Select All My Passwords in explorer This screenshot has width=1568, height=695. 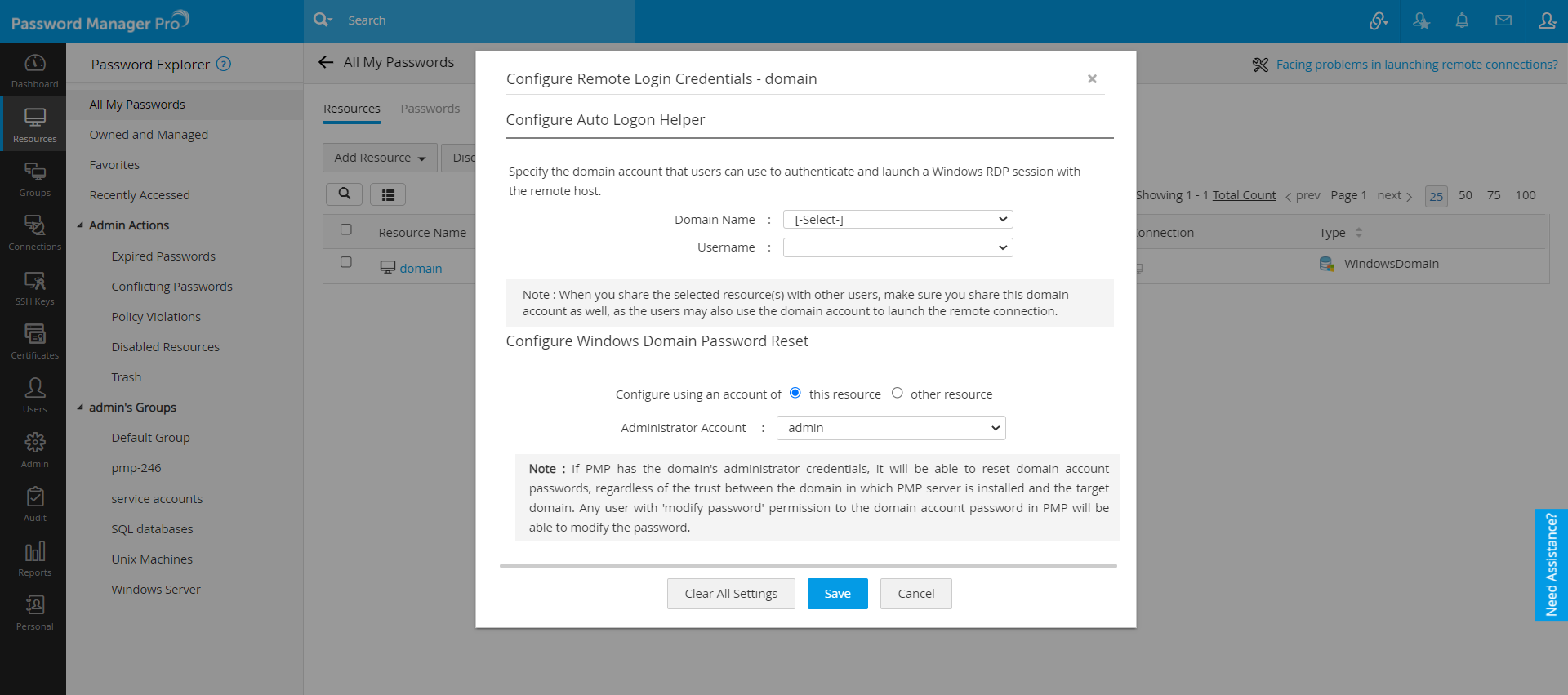[x=185, y=105]
